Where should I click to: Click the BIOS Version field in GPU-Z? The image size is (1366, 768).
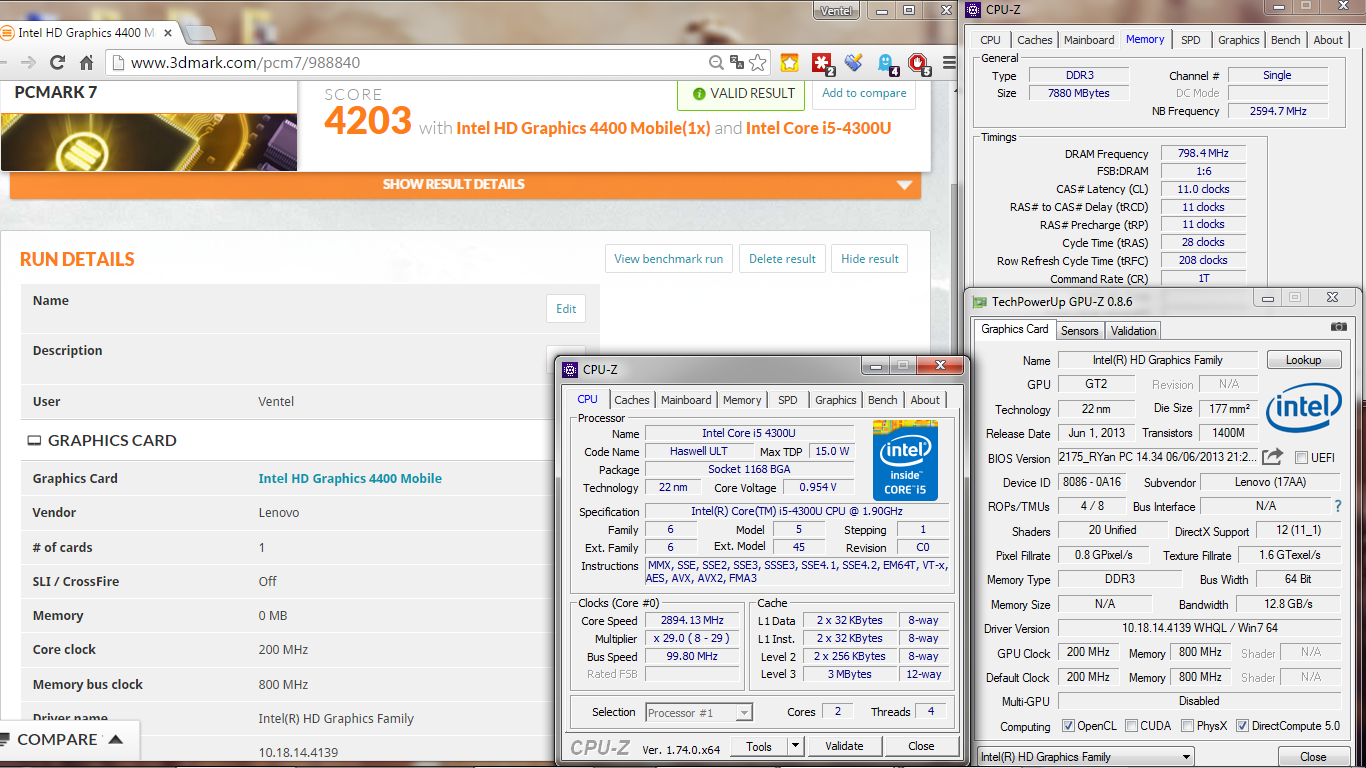(1156, 458)
